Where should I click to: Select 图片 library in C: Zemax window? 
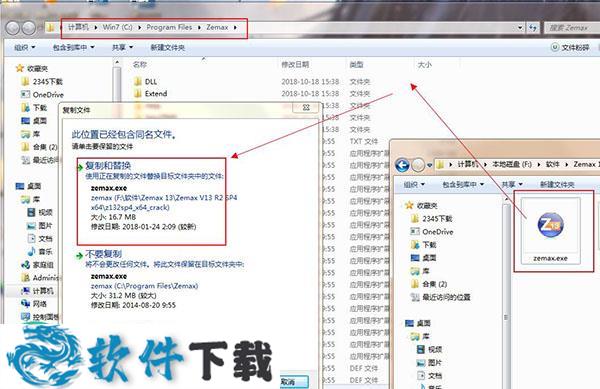coord(40,226)
